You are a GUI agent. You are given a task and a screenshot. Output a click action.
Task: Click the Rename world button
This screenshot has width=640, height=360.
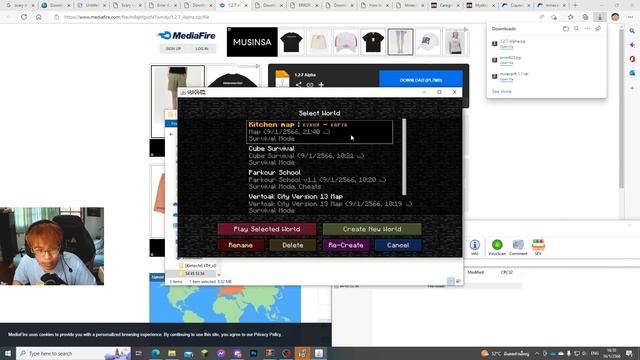[x=240, y=245]
